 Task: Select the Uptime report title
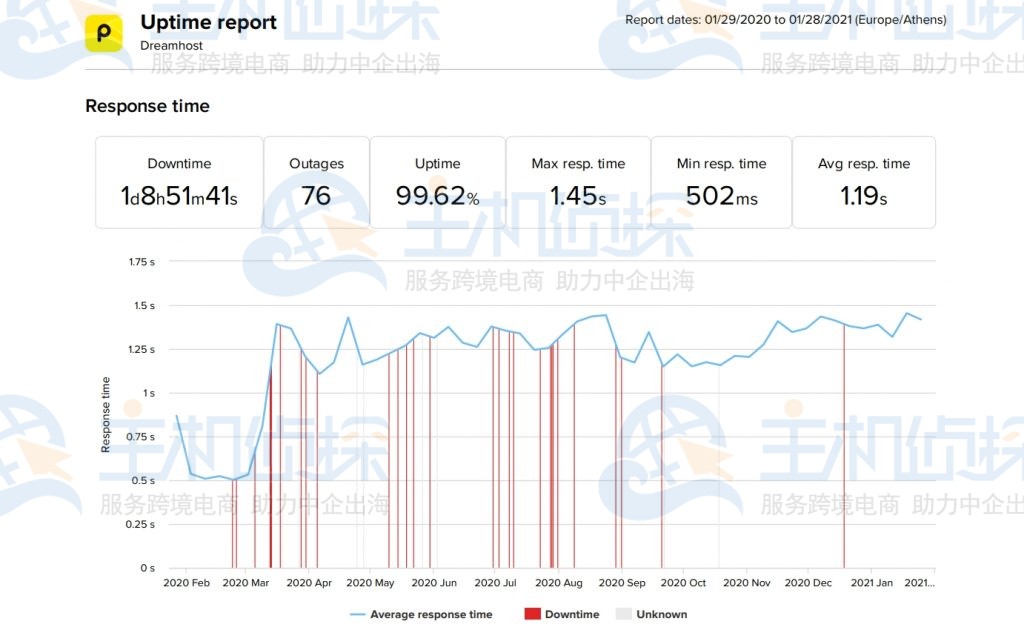(208, 22)
